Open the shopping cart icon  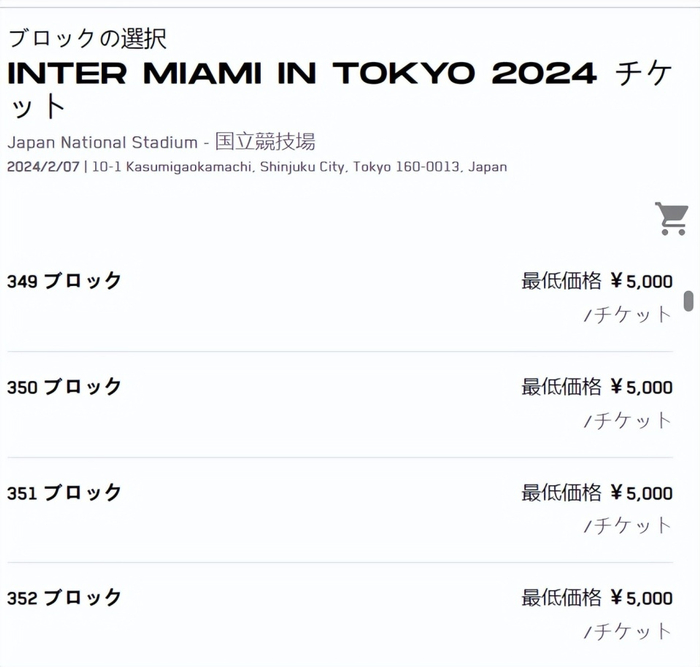[671, 218]
